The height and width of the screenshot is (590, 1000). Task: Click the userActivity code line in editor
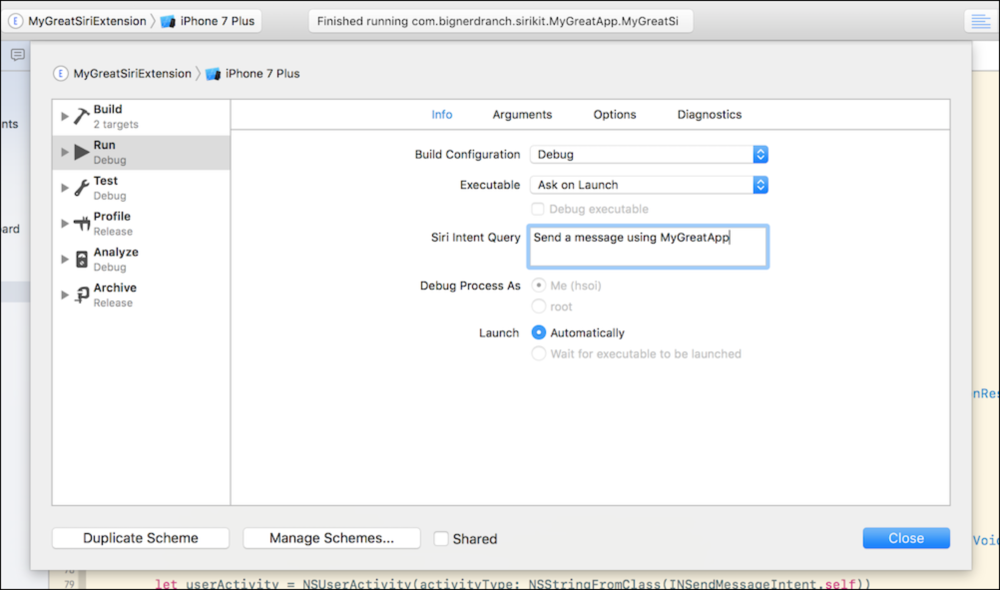point(512,584)
